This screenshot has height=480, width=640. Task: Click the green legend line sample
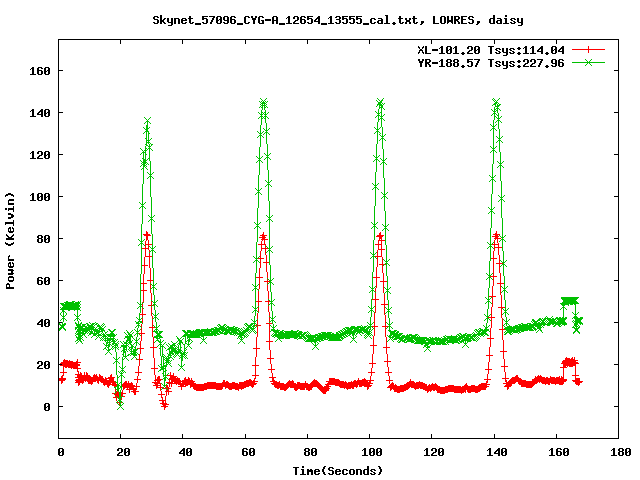coord(588,62)
